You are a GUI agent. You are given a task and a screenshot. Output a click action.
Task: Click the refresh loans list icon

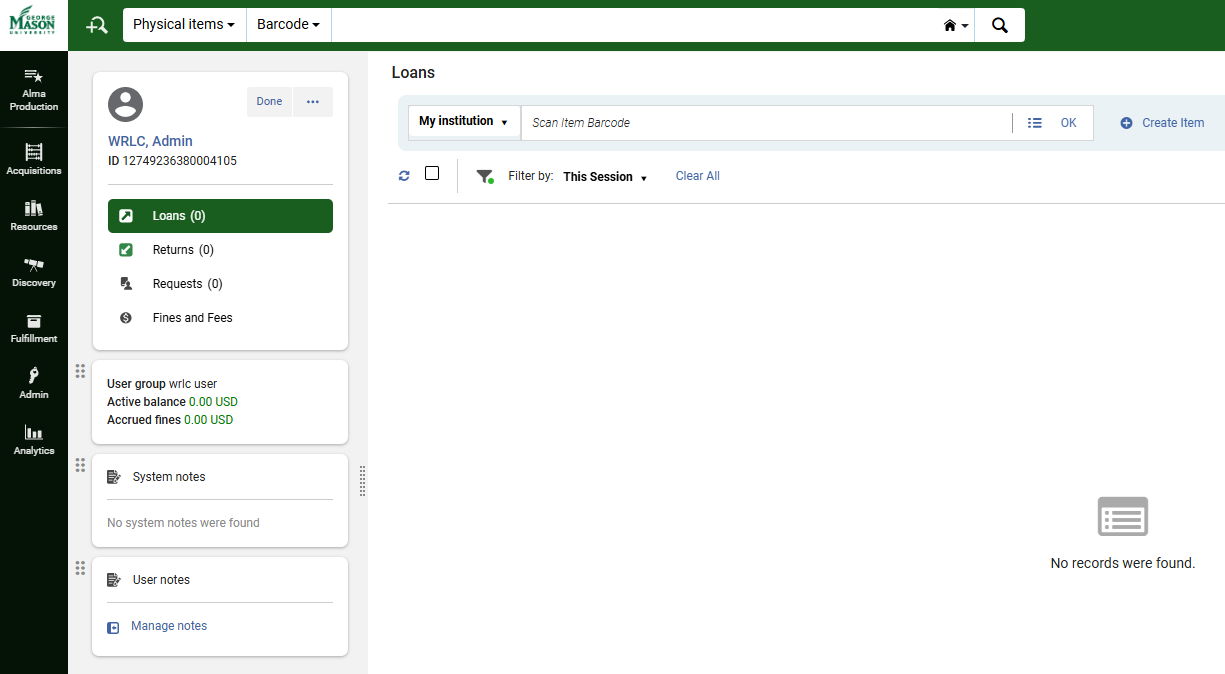tap(404, 176)
